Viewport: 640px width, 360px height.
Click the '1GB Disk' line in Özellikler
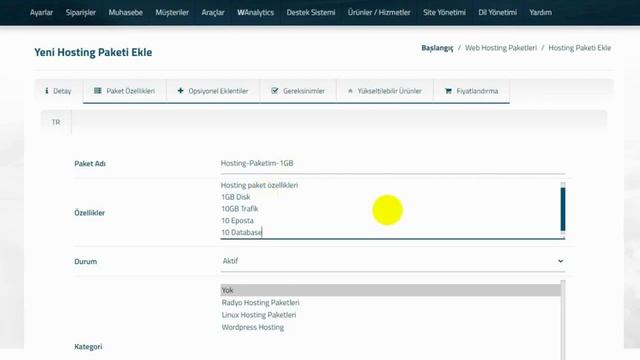point(236,197)
